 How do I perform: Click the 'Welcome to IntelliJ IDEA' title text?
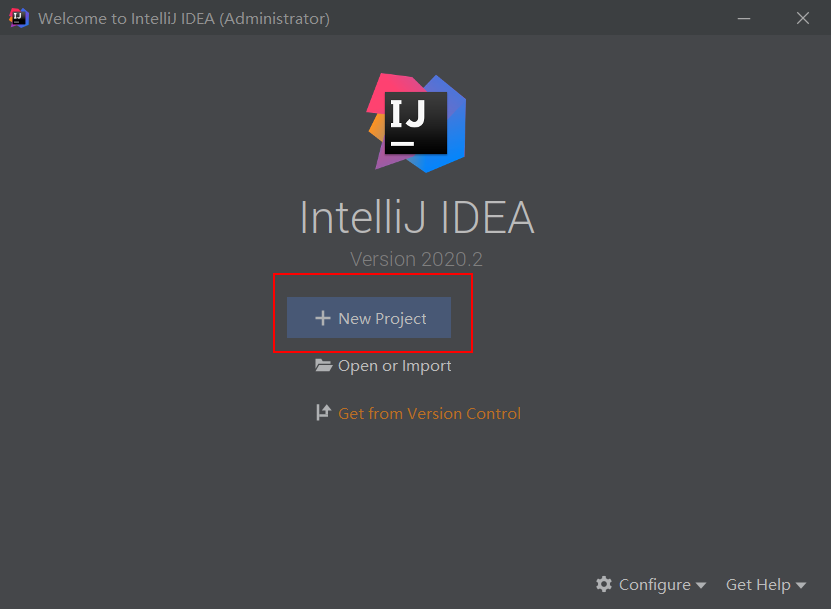pos(124,19)
